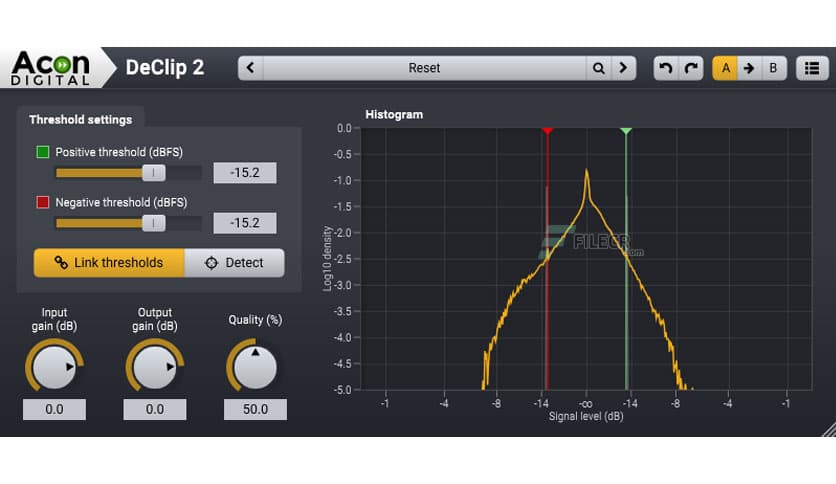The height and width of the screenshot is (484, 836).
Task: Go to the previous preset arrow
Action: tap(250, 68)
